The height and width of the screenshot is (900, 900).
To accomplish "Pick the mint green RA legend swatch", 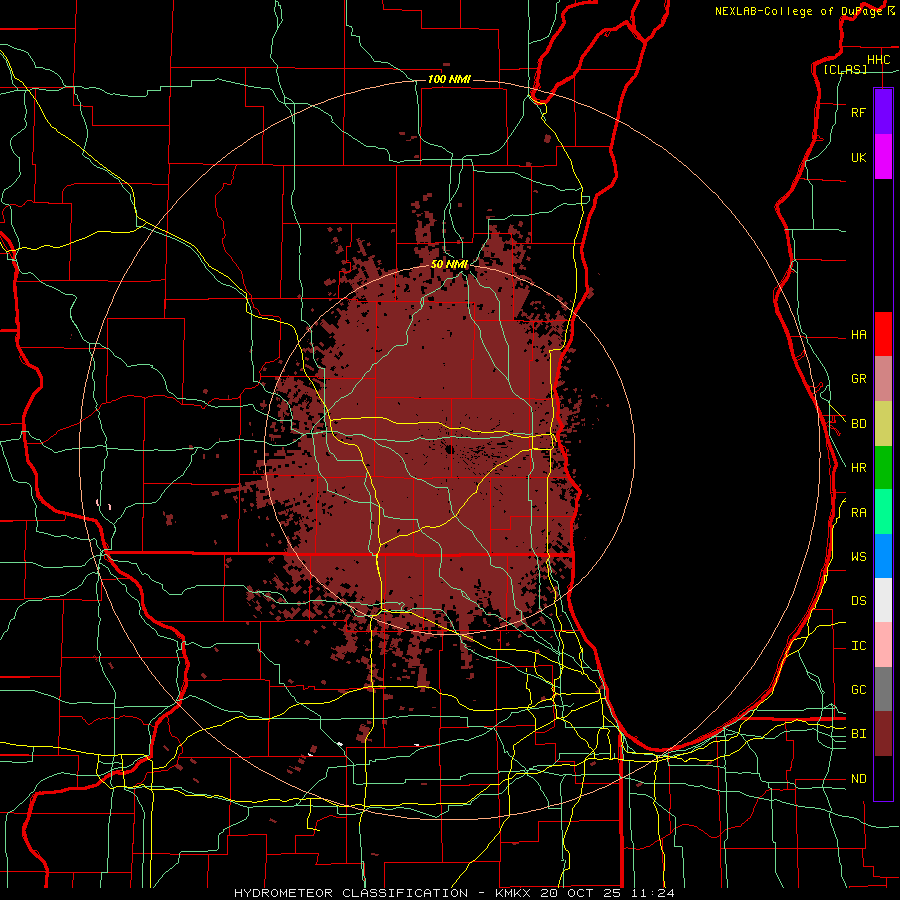I will [883, 512].
